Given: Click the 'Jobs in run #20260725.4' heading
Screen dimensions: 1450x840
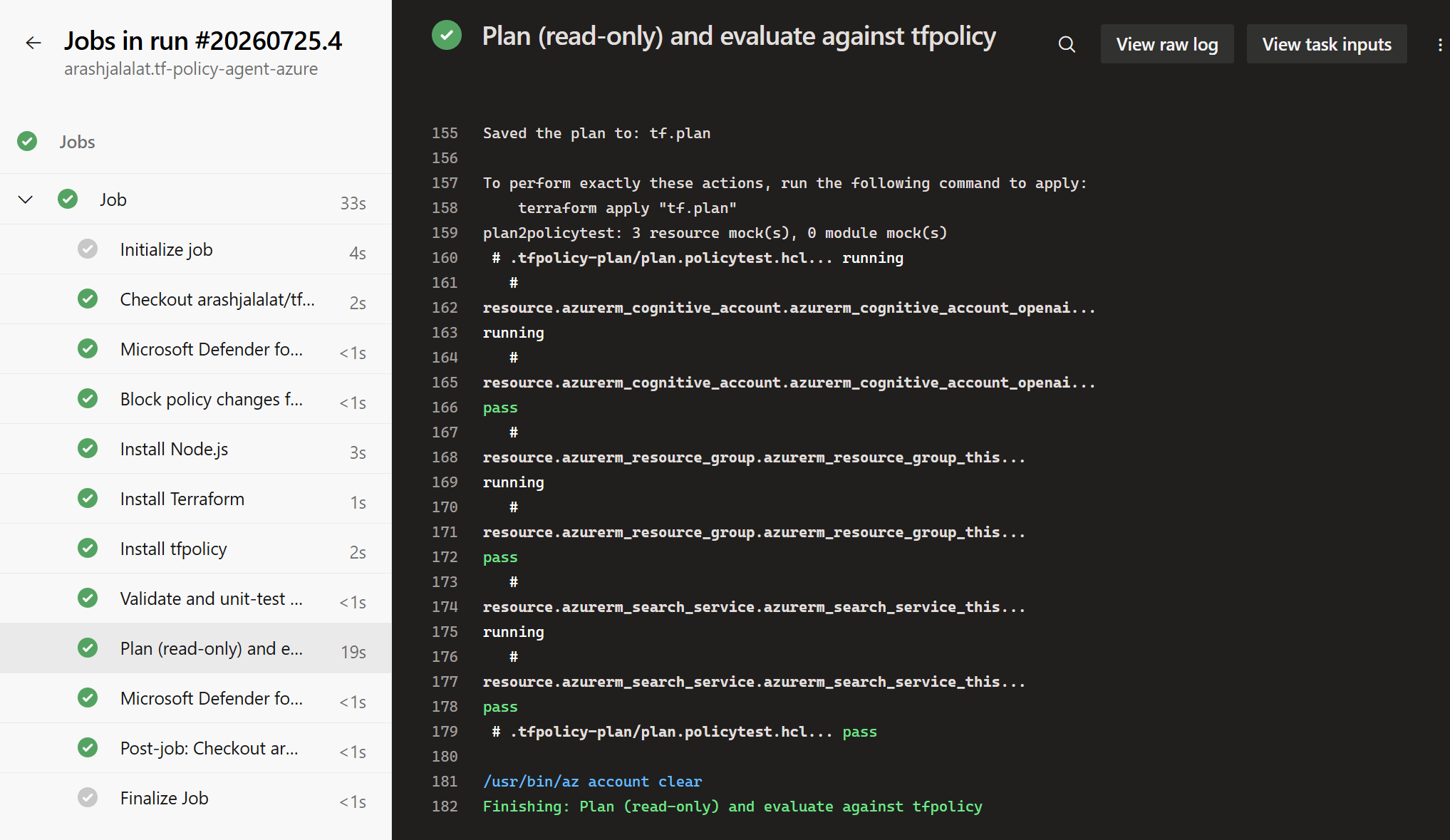Looking at the screenshot, I should [203, 41].
